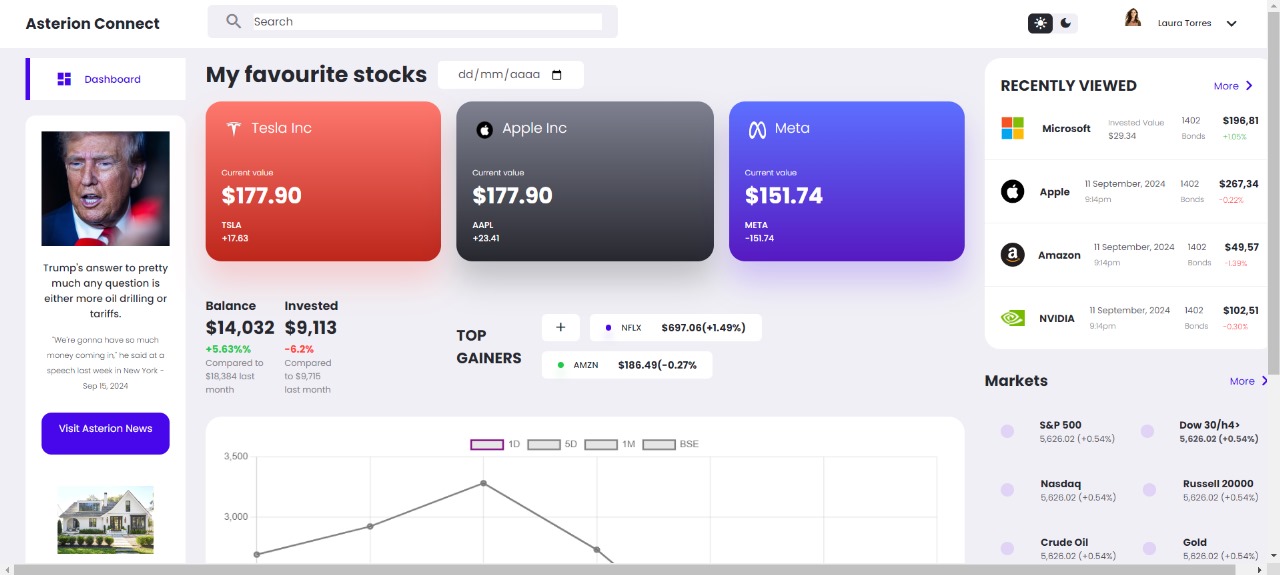Viewport: 1280px width, 575px height.
Task: Click the purple dot beside Russell 20000
Action: 1149,490
